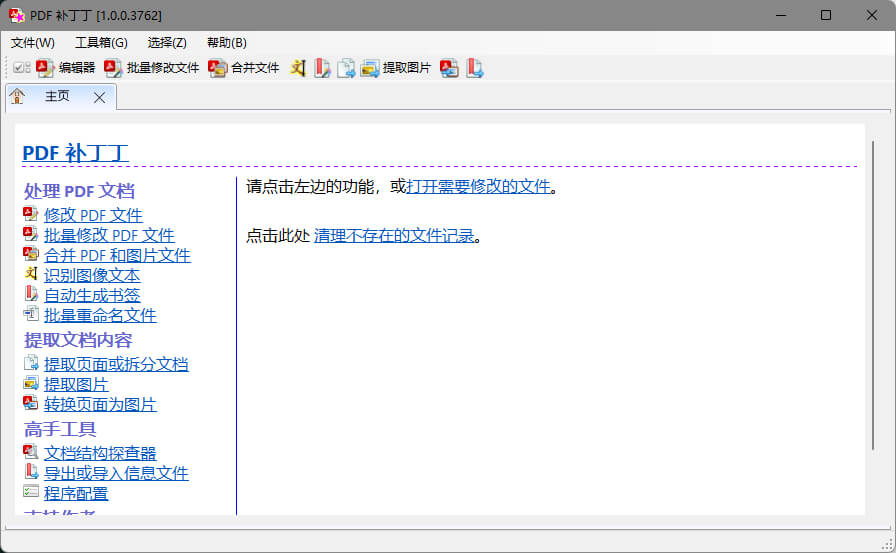Click the 提取文档内容 section heading

(78, 340)
